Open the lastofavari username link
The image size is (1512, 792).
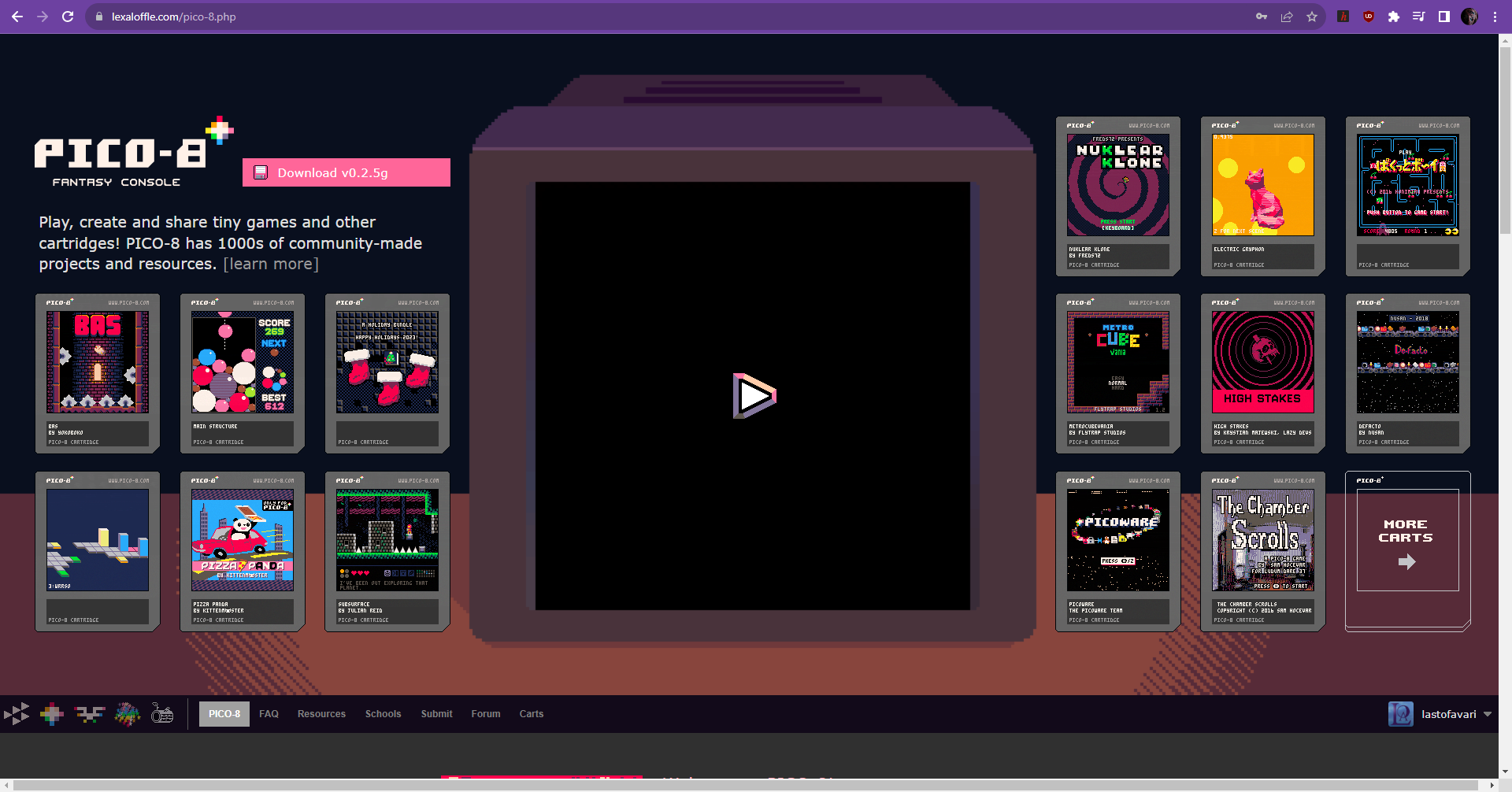pyautogui.click(x=1448, y=714)
